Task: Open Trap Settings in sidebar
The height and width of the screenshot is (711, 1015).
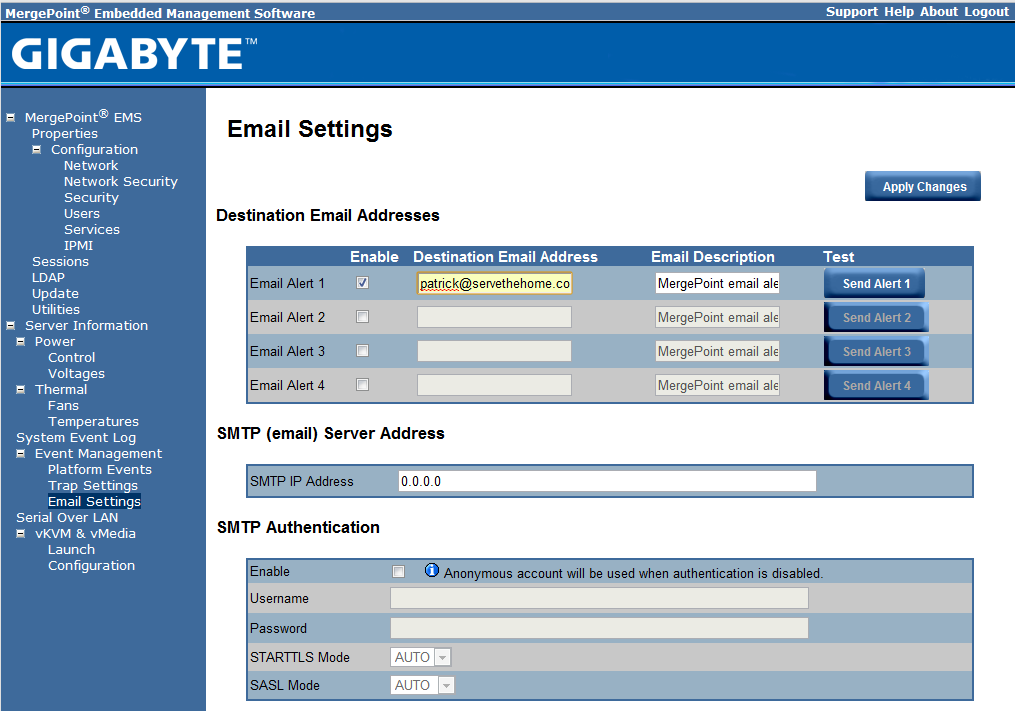Action: point(93,486)
